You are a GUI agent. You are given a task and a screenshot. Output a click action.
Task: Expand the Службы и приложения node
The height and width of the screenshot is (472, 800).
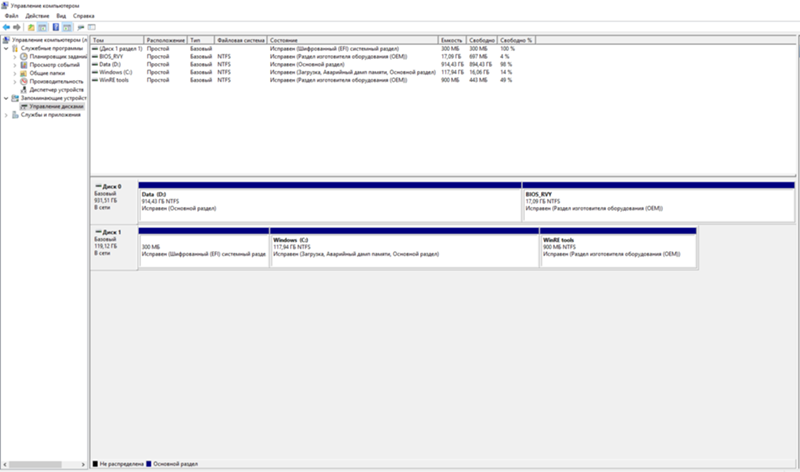coord(6,115)
